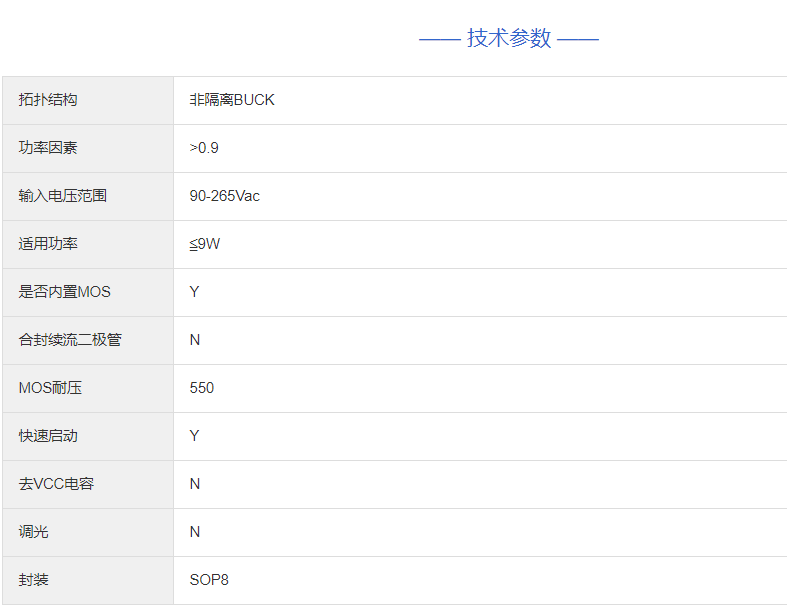
Task: Select the 合封续流二极管 row label
Action: click(70, 340)
